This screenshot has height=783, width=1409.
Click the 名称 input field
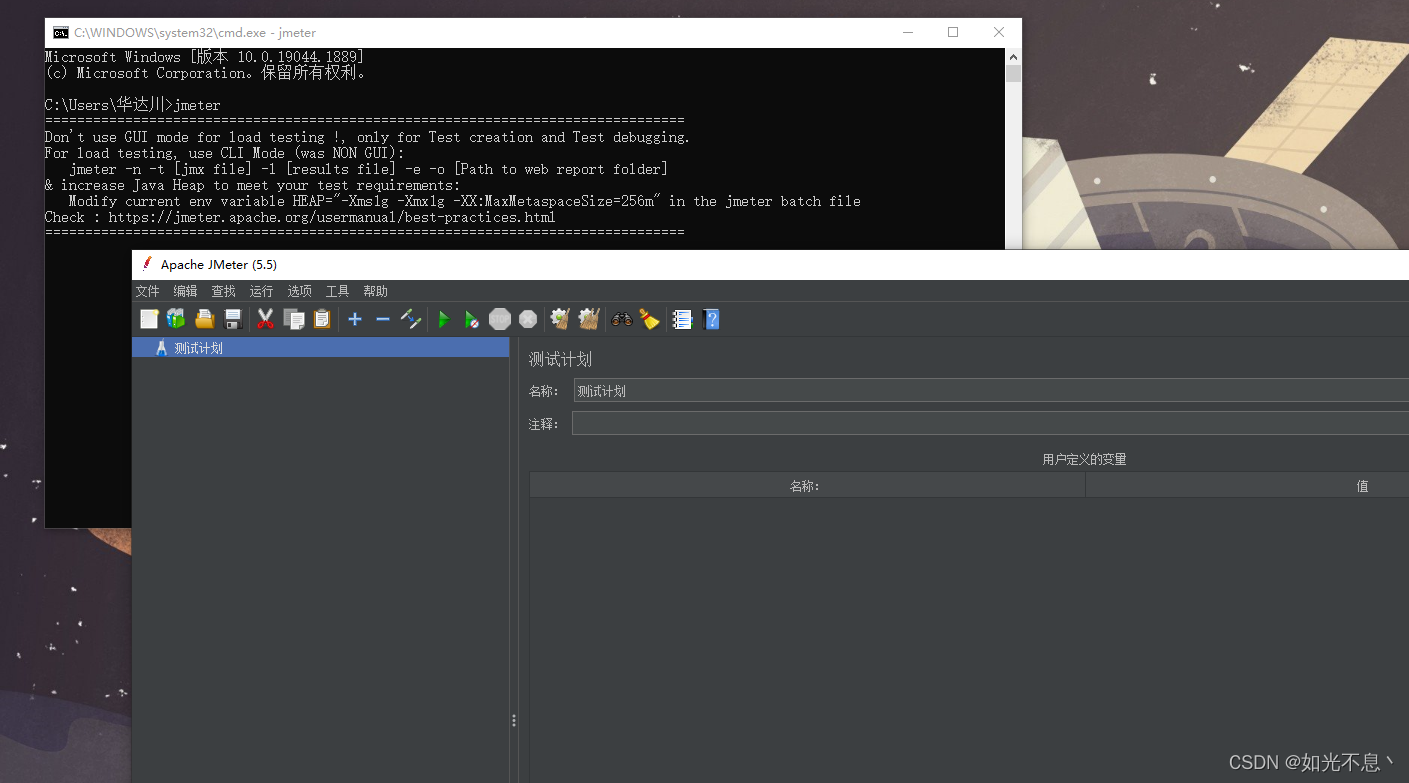click(x=990, y=391)
